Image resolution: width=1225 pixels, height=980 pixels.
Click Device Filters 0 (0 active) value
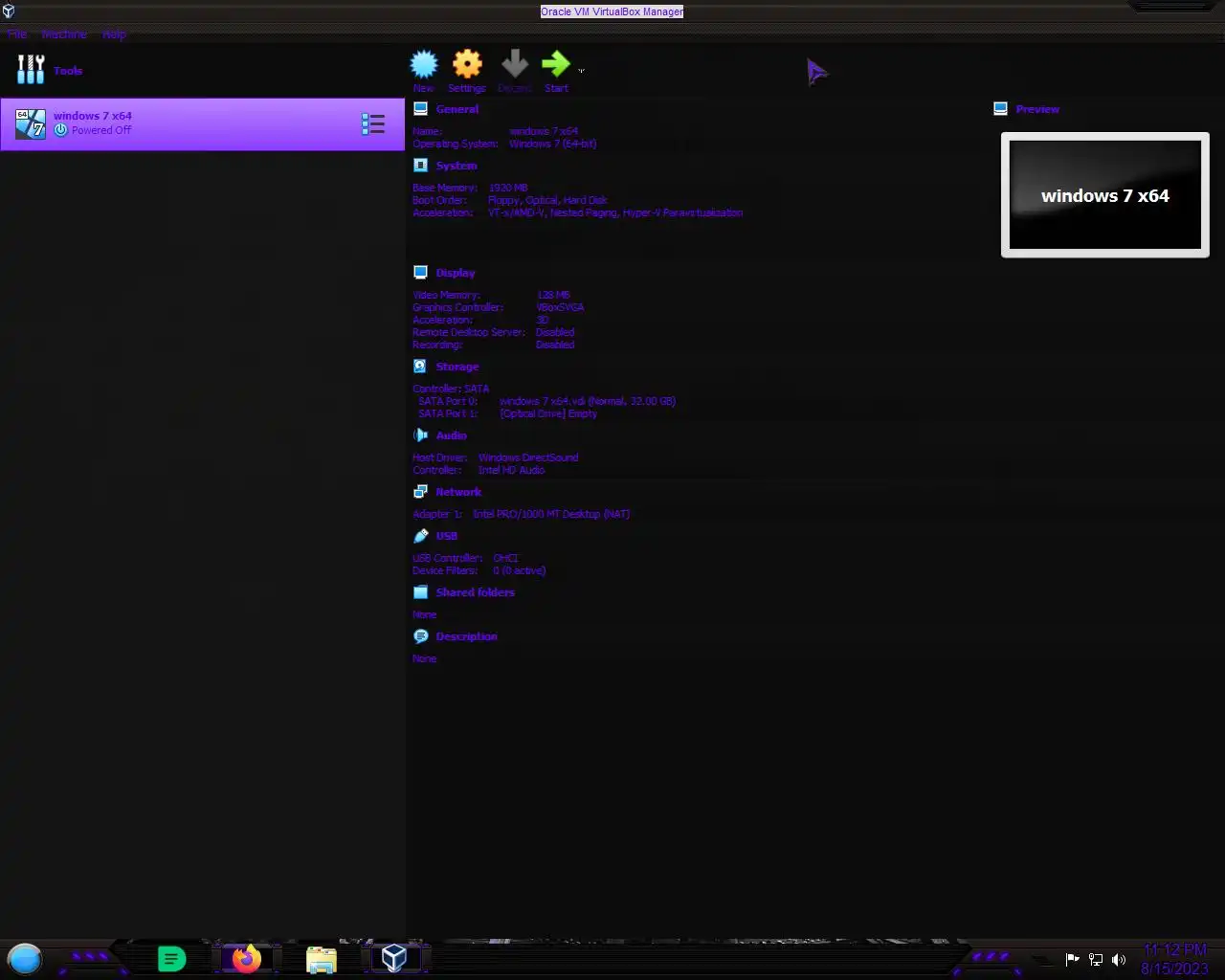(x=520, y=570)
